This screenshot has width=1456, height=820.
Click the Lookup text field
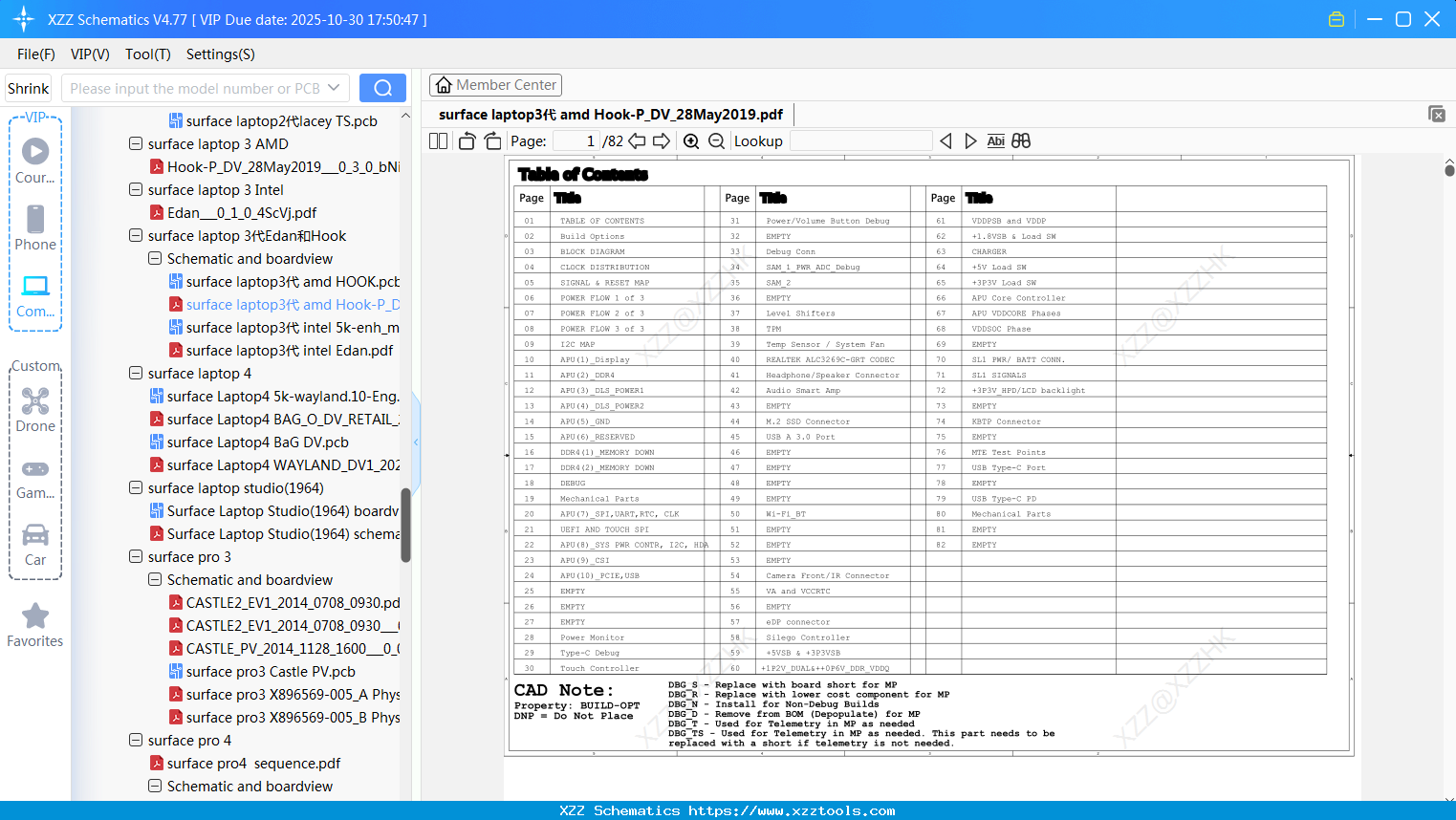click(860, 140)
